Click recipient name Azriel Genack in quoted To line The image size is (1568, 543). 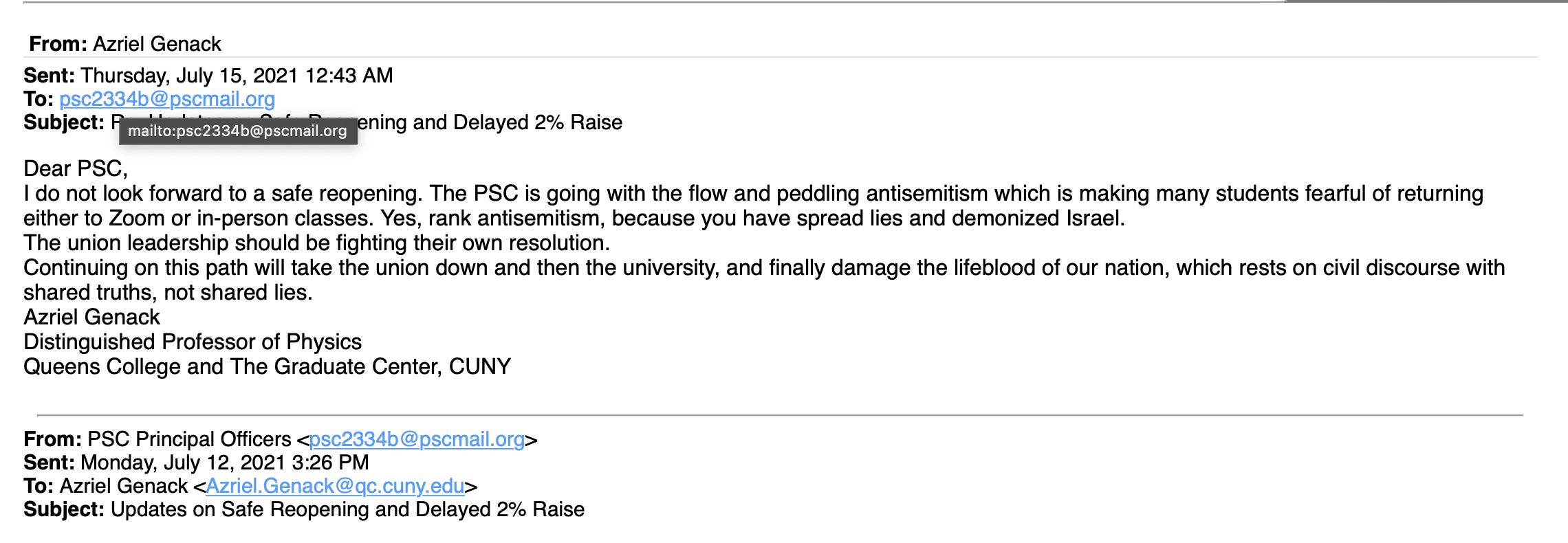(124, 486)
